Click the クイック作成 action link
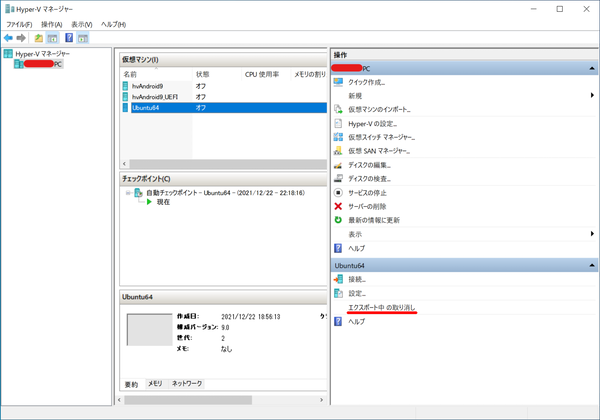Image resolution: width=600 pixels, height=420 pixels. click(367, 82)
